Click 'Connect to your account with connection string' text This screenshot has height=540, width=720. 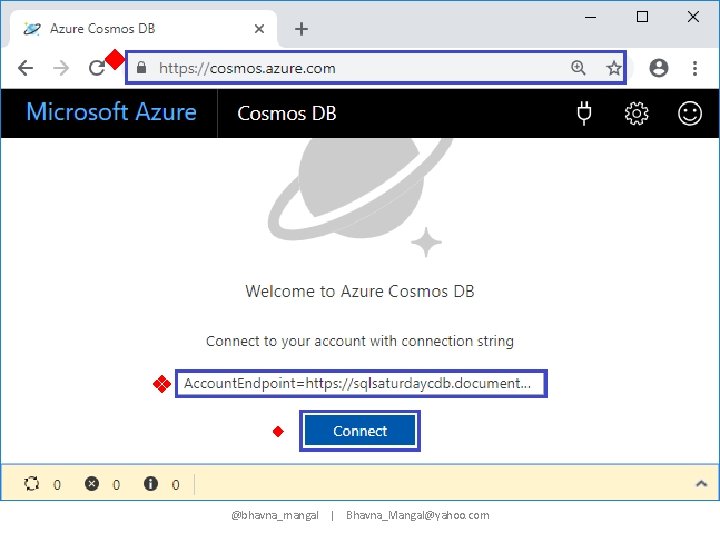coord(360,341)
